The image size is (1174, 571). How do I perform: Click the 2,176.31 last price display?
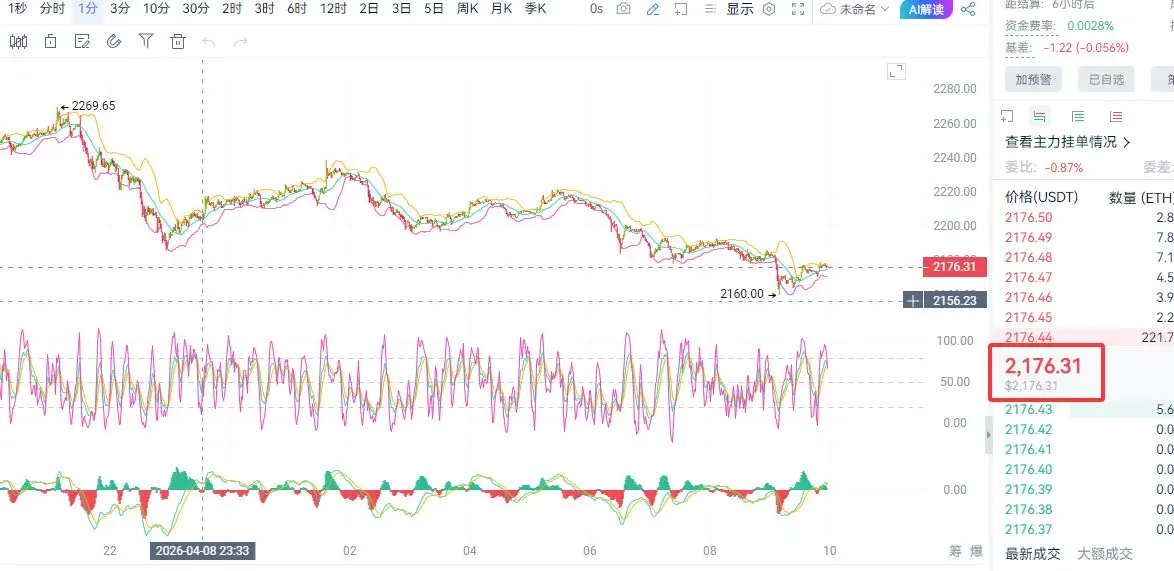1043,366
